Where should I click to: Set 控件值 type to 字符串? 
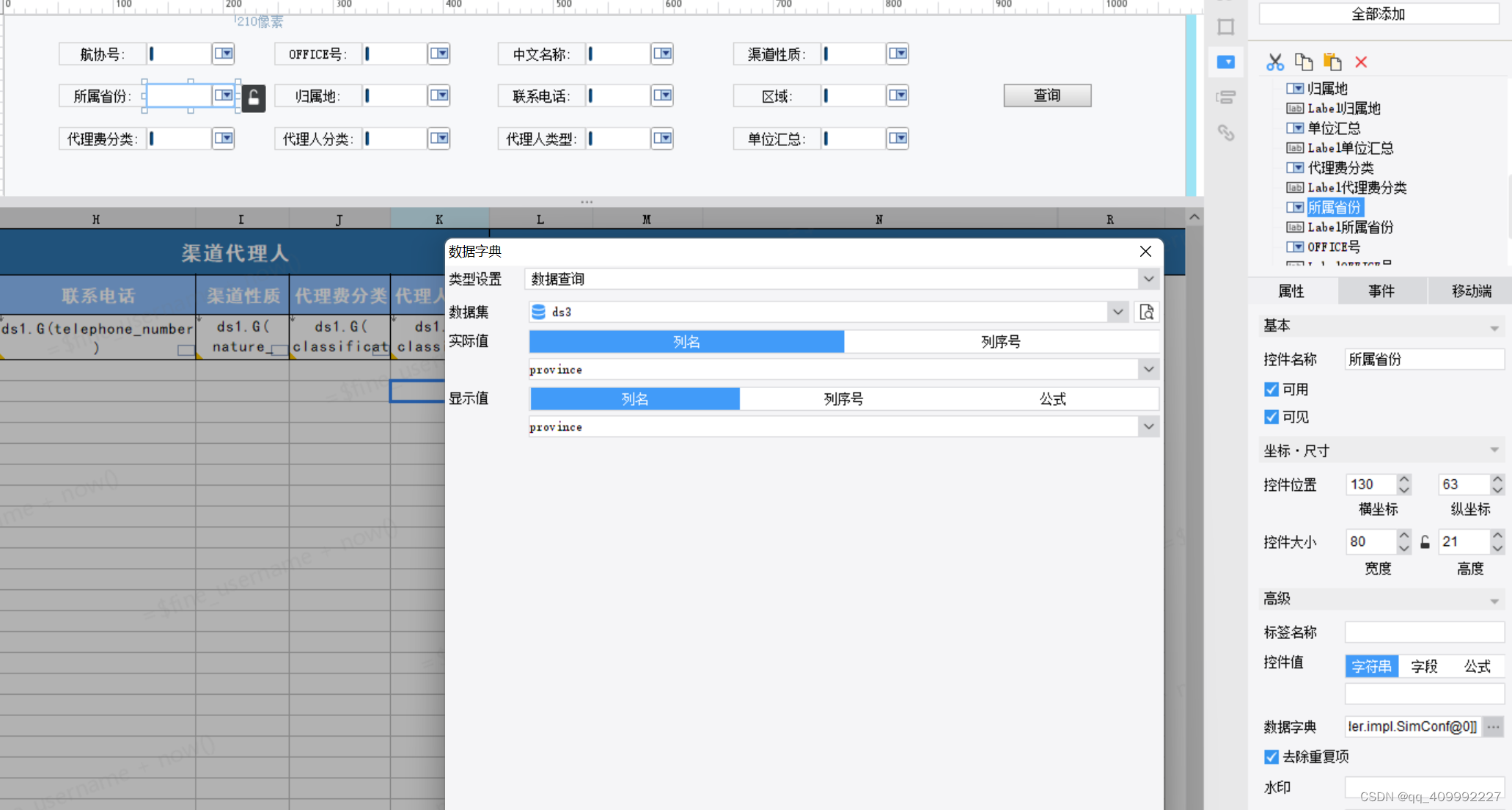click(1372, 666)
